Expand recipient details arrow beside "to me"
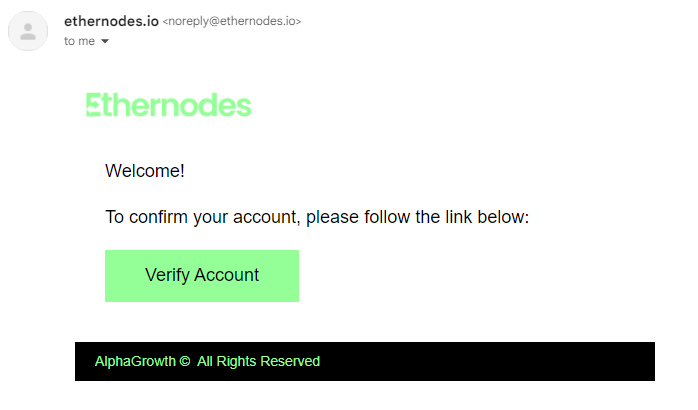The image size is (698, 410). pyautogui.click(x=105, y=41)
